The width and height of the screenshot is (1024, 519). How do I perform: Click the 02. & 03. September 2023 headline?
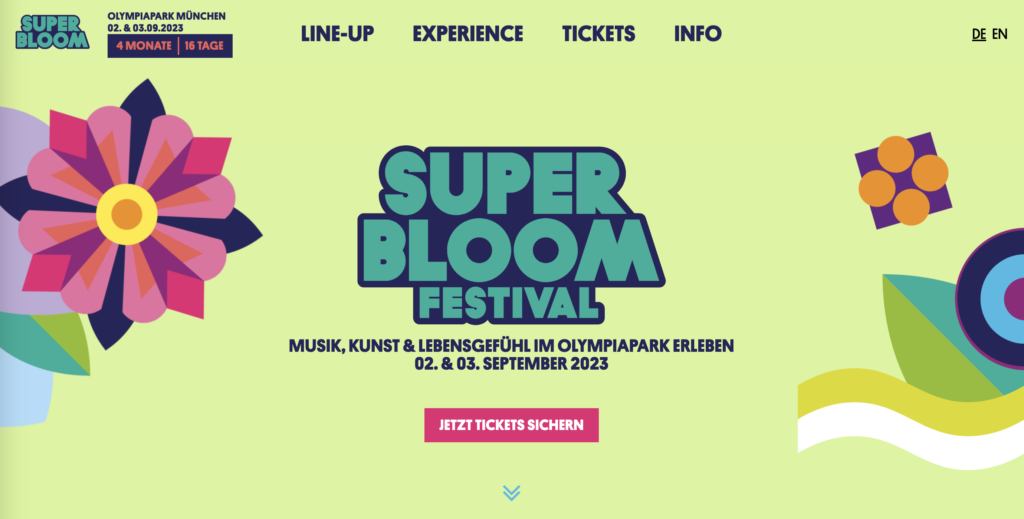[511, 364]
